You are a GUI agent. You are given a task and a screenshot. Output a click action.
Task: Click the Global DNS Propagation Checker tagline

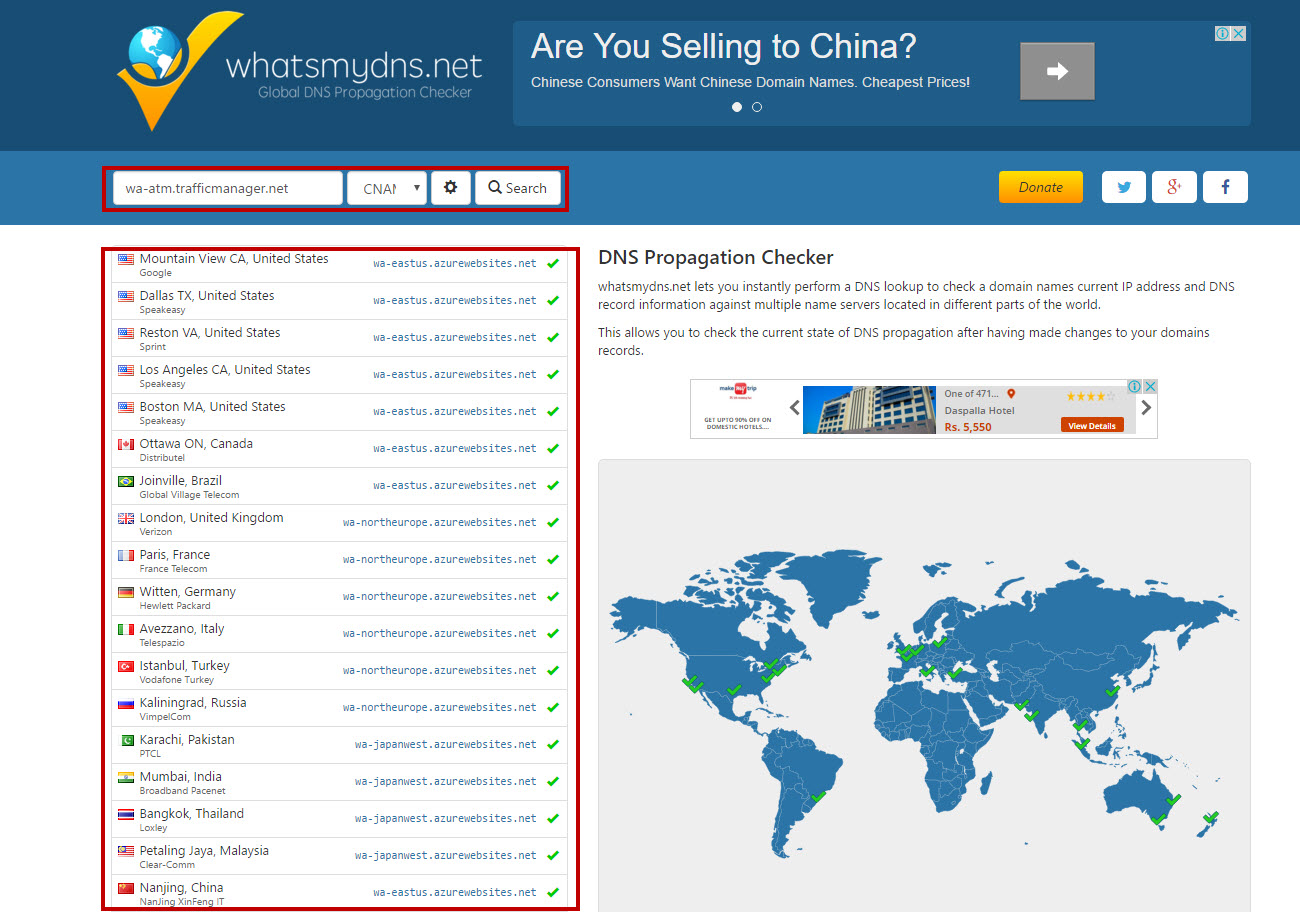pyautogui.click(x=365, y=92)
